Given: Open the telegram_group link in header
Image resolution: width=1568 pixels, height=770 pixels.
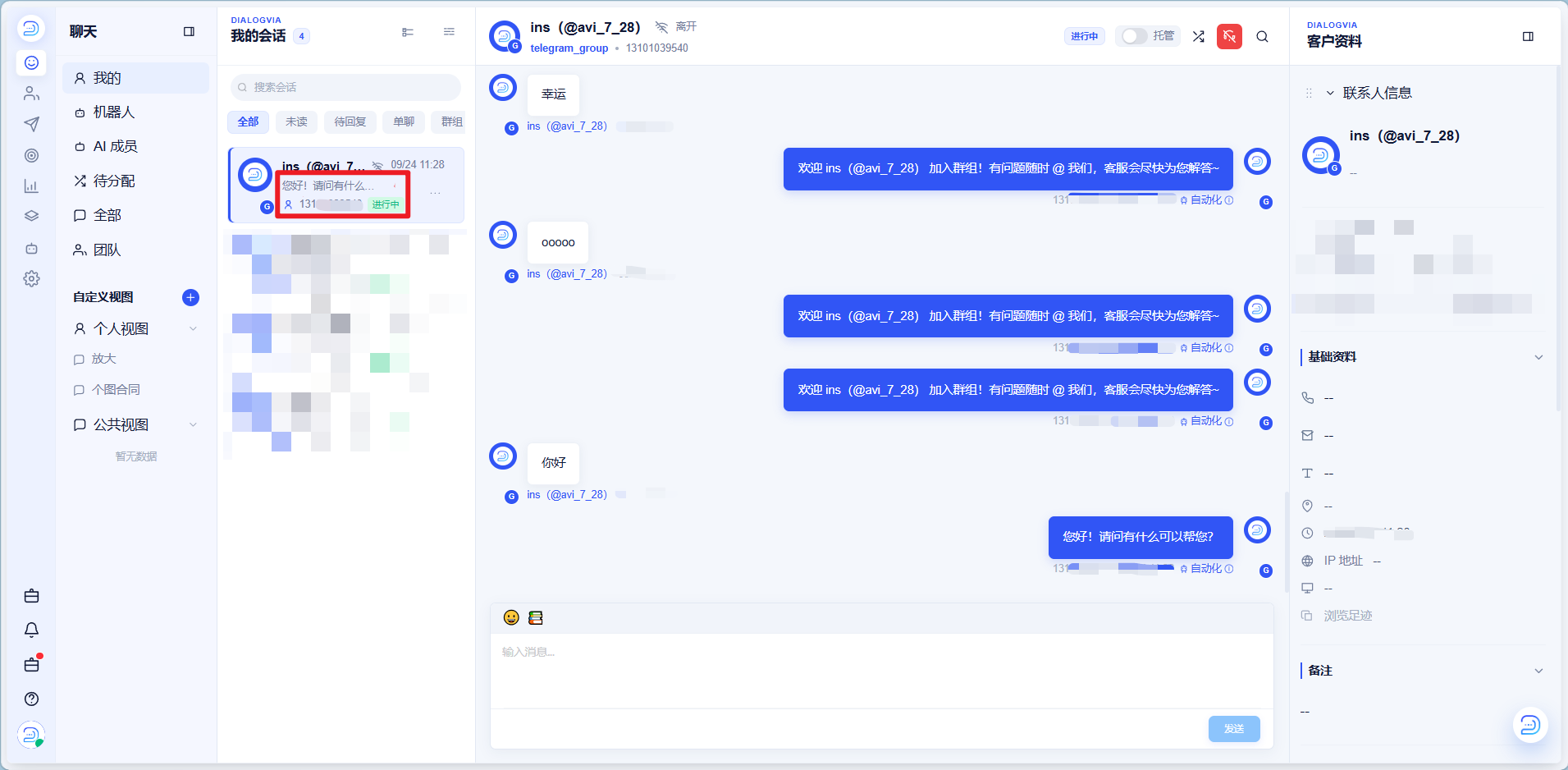Looking at the screenshot, I should click(569, 48).
